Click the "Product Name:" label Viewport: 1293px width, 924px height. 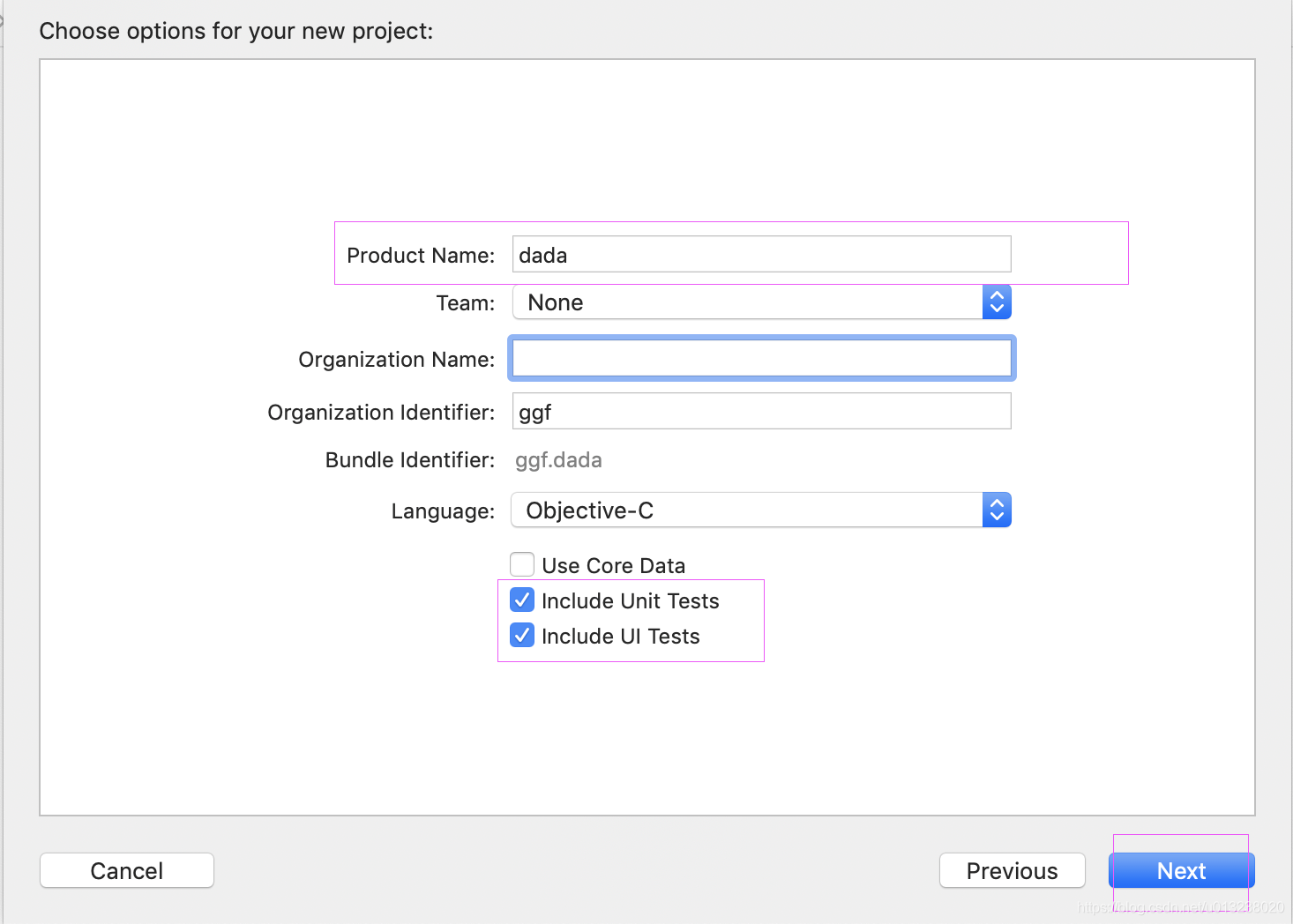point(421,256)
